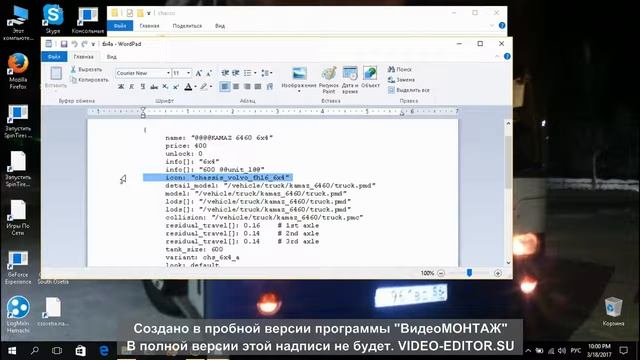This screenshot has width=640, height=360.
Task: Switch to the WordPad Вид tab
Action: click(111, 57)
